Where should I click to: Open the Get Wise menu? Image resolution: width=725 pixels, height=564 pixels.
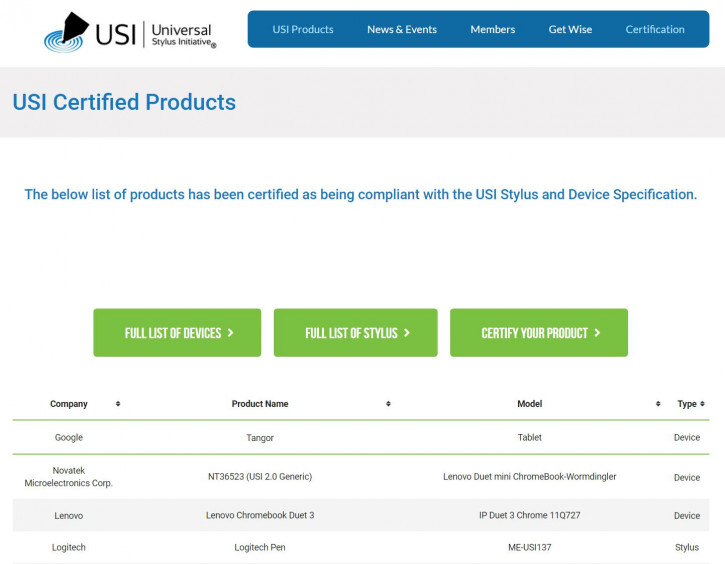point(570,30)
